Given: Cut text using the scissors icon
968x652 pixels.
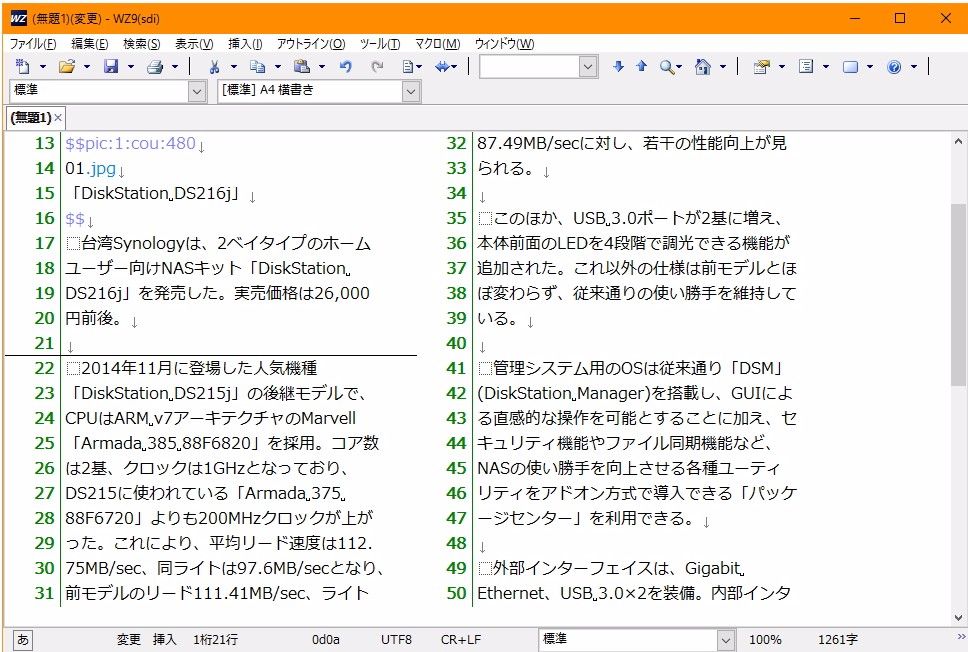Looking at the screenshot, I should click(214, 66).
